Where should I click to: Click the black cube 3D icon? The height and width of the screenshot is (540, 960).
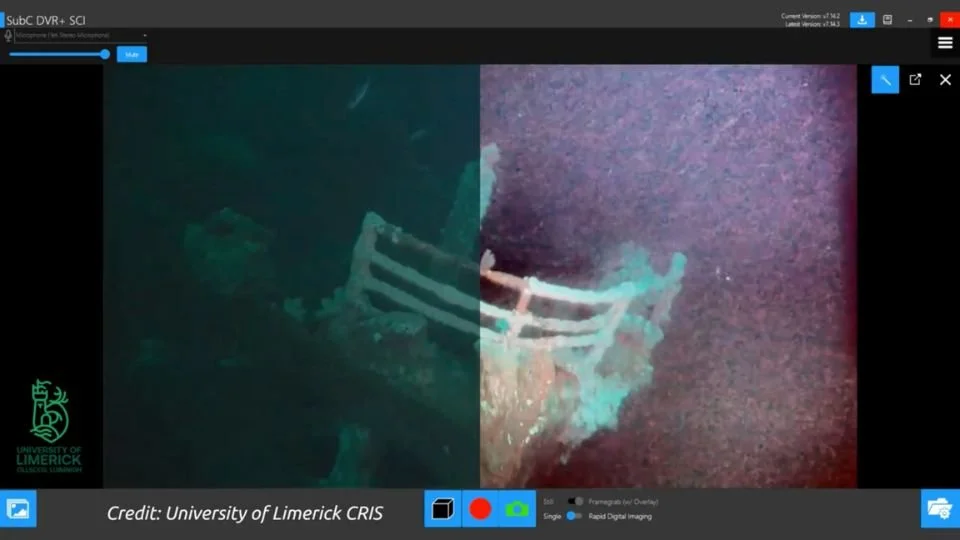tap(443, 509)
